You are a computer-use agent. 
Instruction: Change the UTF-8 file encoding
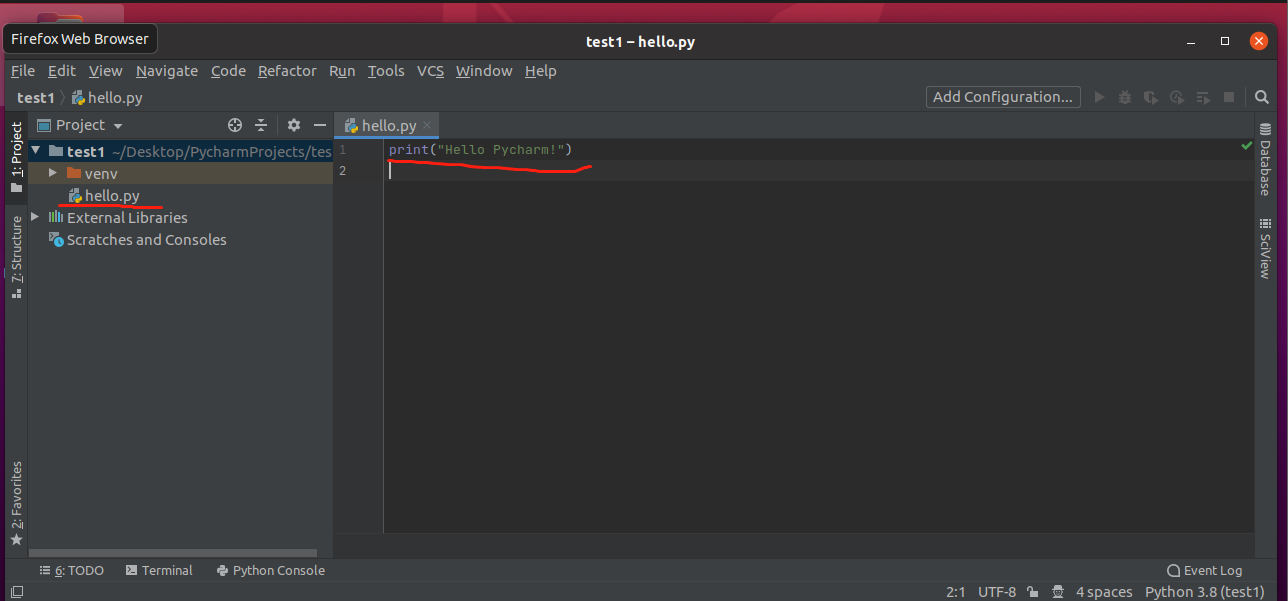[x=997, y=592]
